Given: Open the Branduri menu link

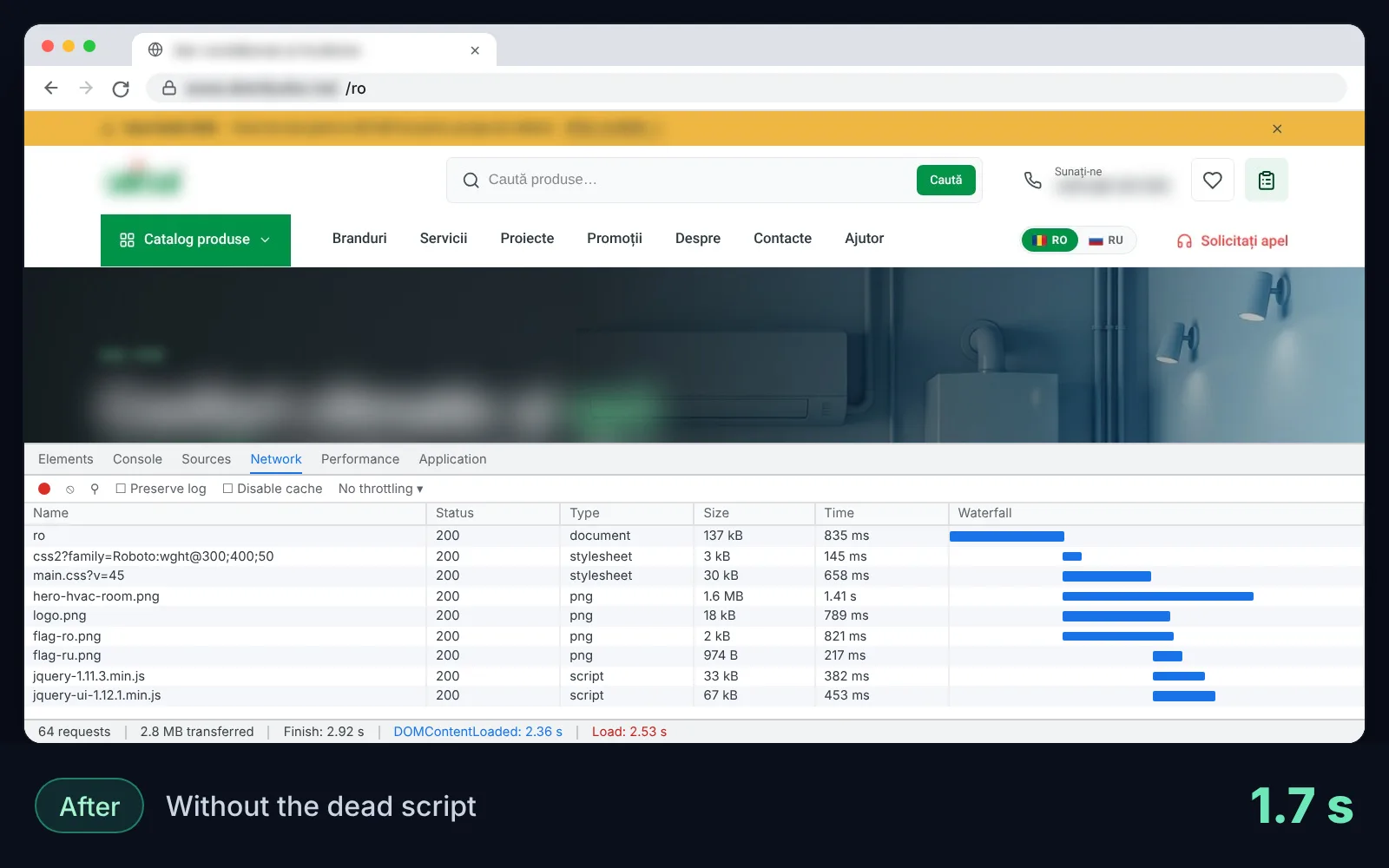Looking at the screenshot, I should [359, 239].
